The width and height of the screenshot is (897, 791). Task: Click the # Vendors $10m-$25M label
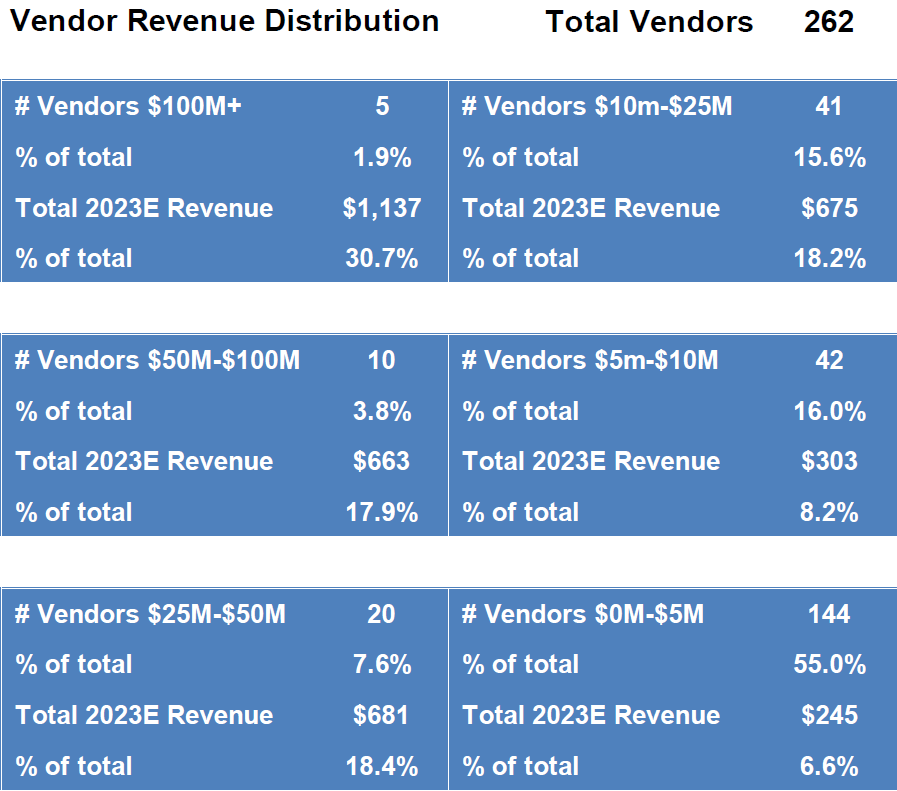[x=596, y=106]
